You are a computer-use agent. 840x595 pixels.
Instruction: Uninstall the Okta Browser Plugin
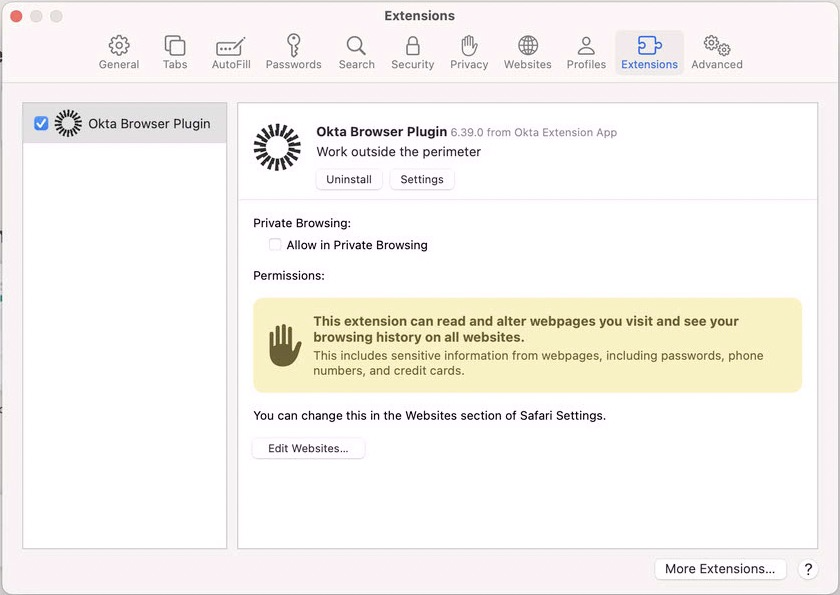[x=349, y=179]
